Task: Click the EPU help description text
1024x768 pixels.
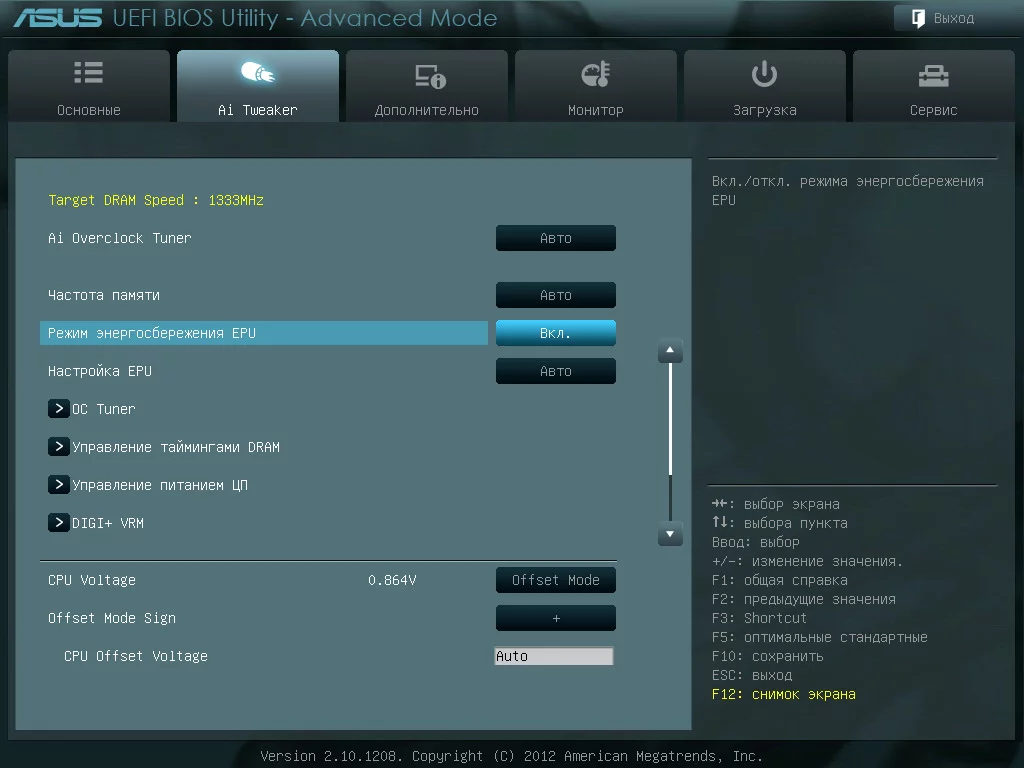Action: tap(848, 191)
